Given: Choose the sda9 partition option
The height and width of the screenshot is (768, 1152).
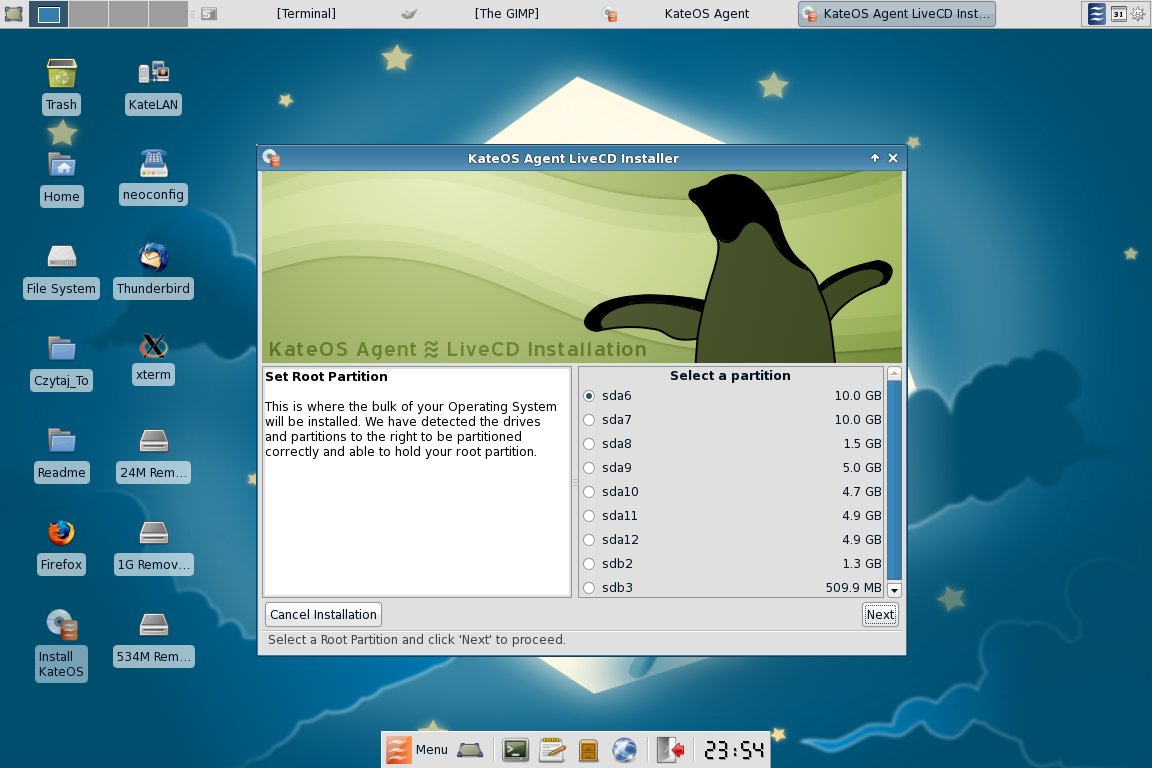Looking at the screenshot, I should (x=588, y=468).
